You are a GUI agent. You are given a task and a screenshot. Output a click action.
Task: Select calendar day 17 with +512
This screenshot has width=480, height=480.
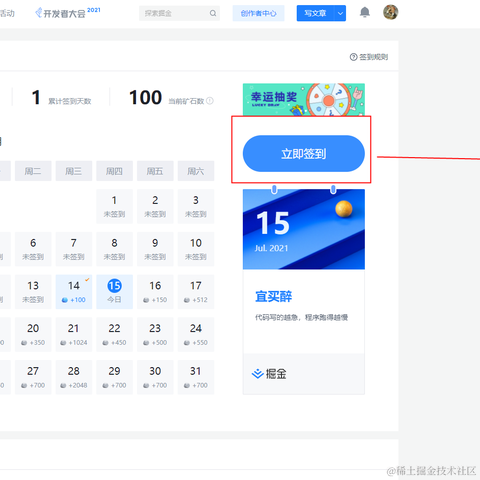click(x=196, y=292)
